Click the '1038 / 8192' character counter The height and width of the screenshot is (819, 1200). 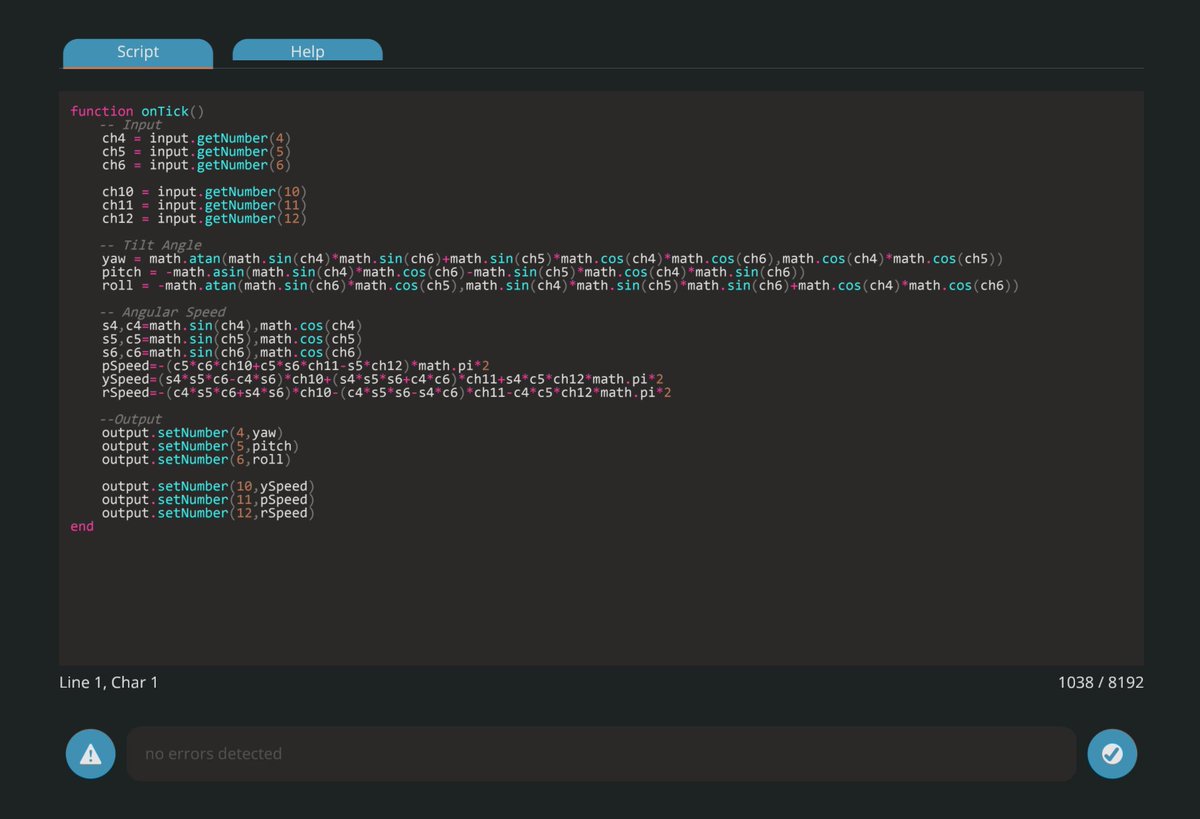click(x=1101, y=682)
